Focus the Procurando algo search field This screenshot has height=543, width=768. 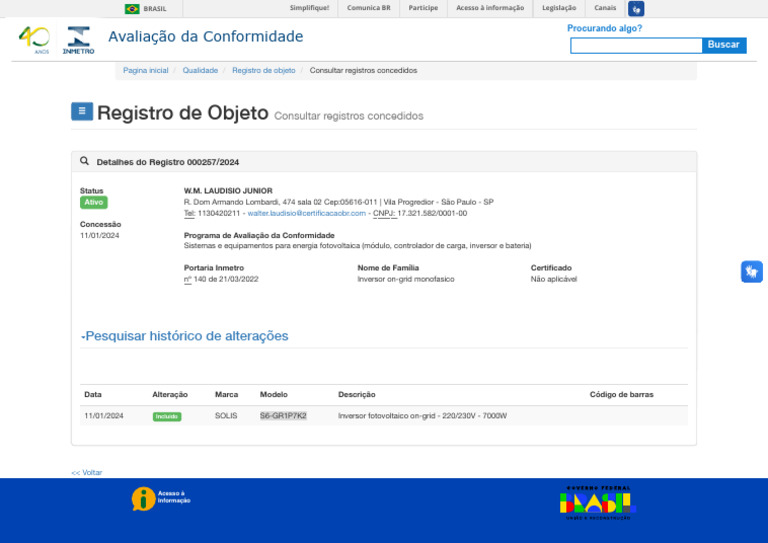point(636,46)
